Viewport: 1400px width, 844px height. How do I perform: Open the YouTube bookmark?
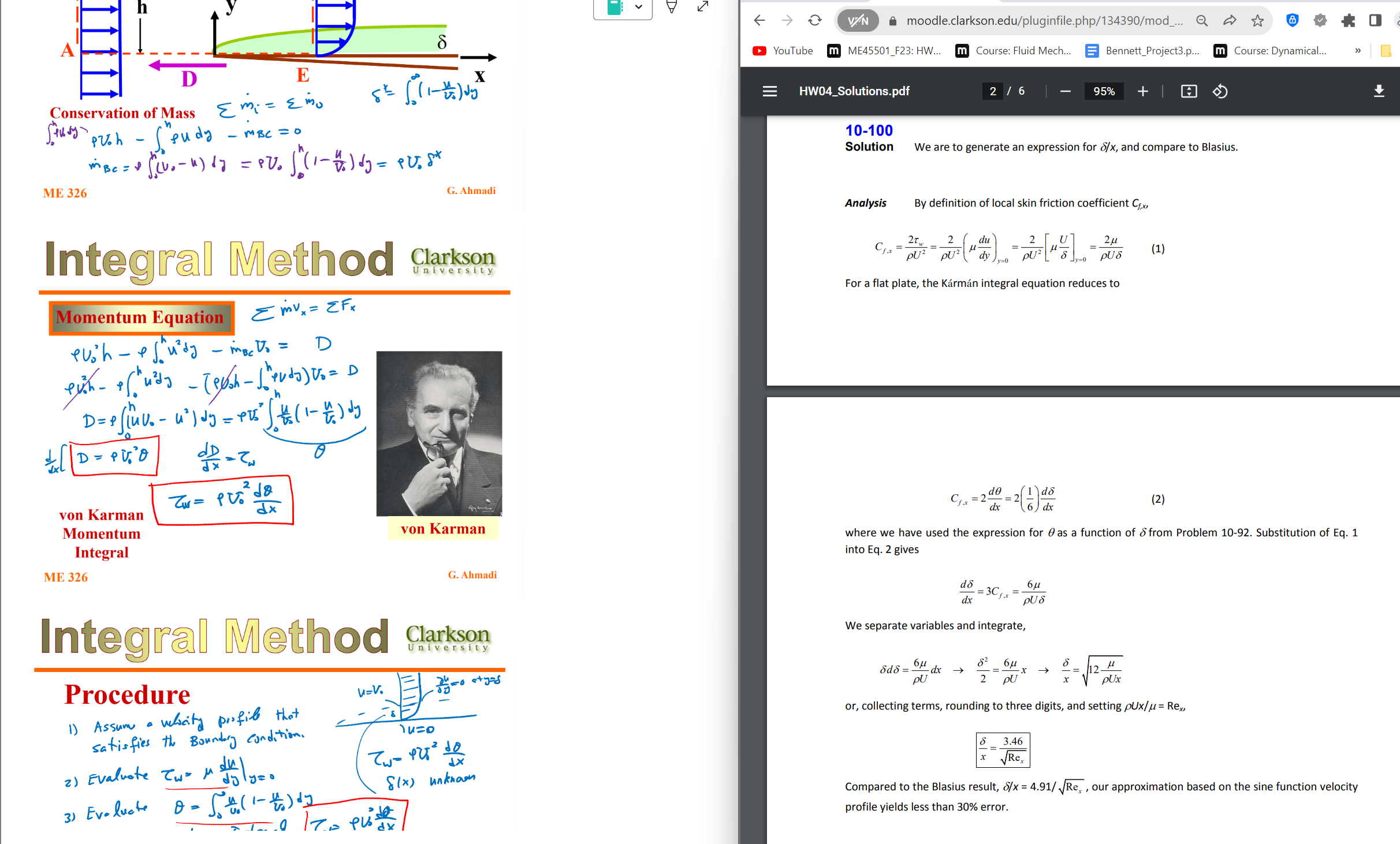coord(783,51)
